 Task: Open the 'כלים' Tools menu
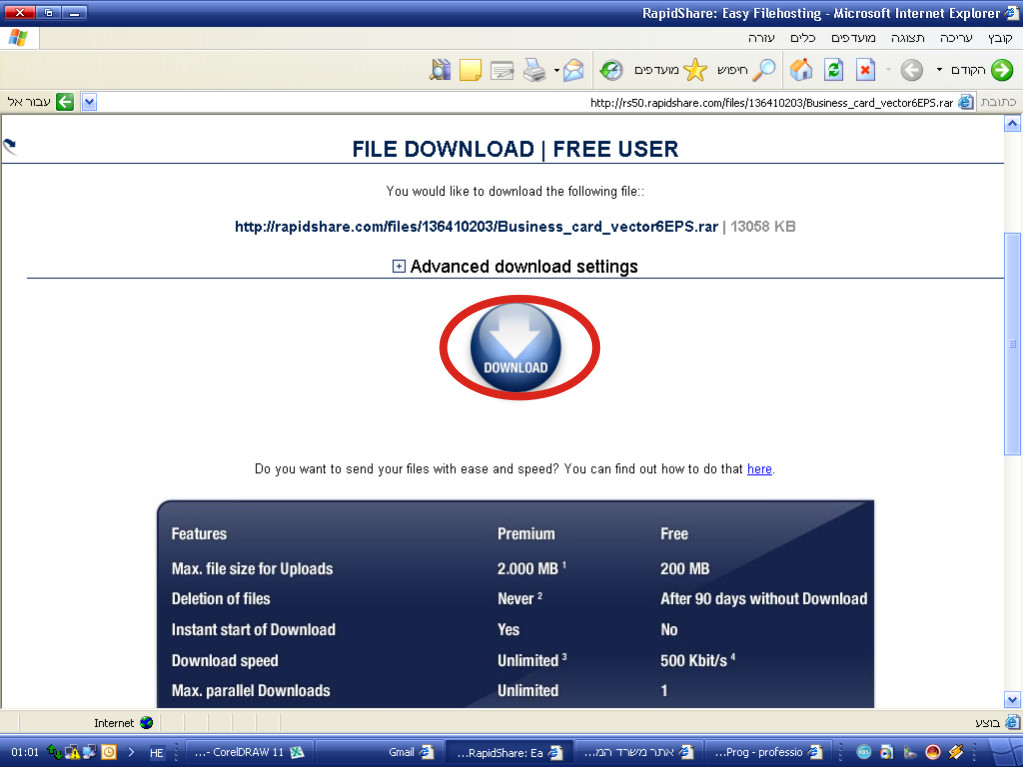click(x=803, y=38)
